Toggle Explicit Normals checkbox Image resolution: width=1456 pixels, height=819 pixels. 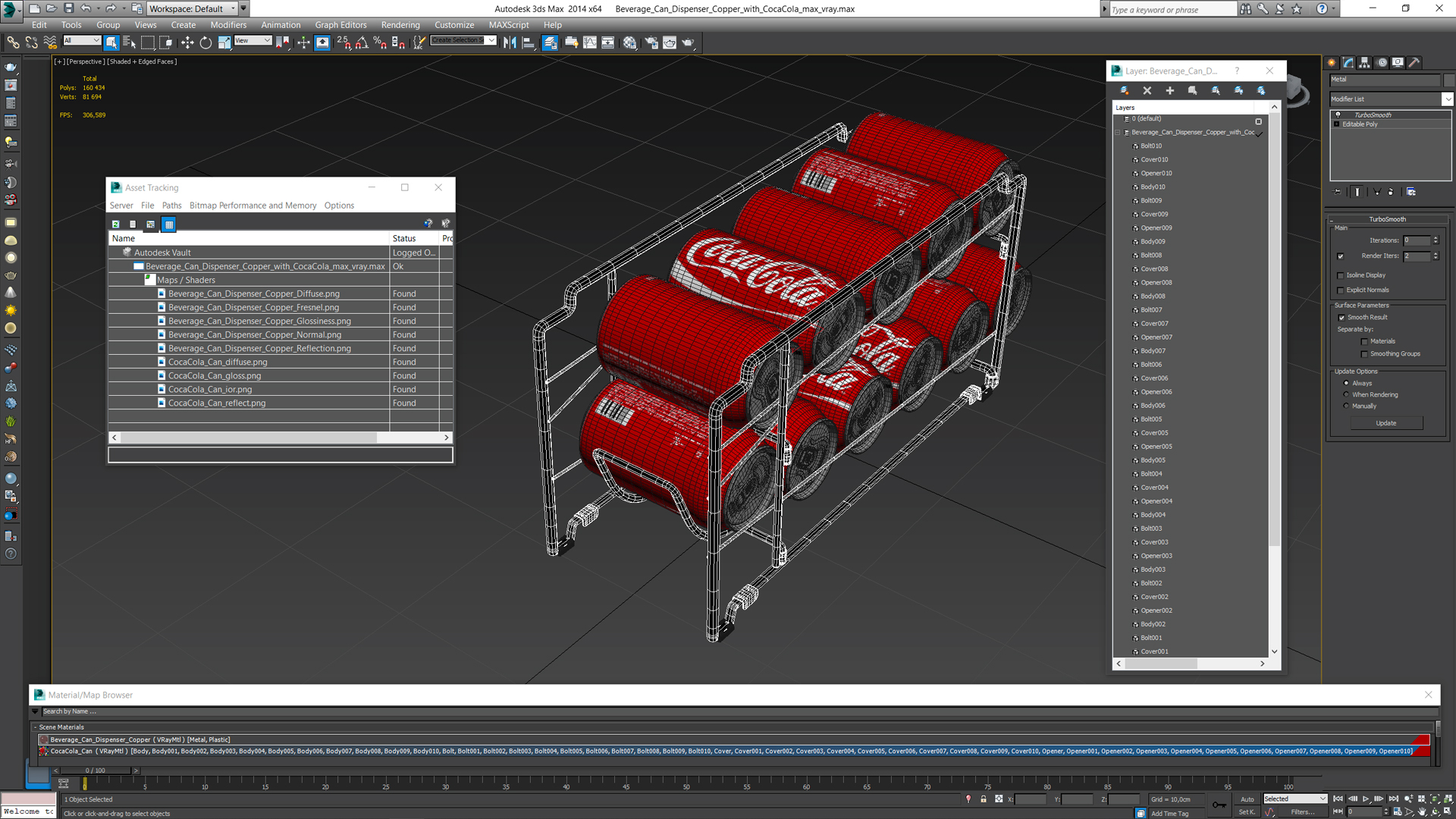coord(1341,290)
